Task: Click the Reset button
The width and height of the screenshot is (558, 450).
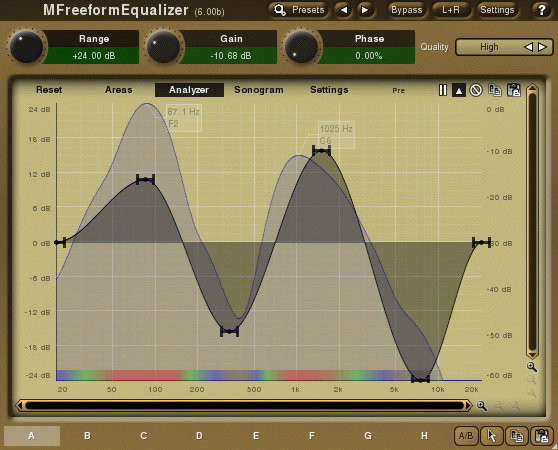Action: 49,90
